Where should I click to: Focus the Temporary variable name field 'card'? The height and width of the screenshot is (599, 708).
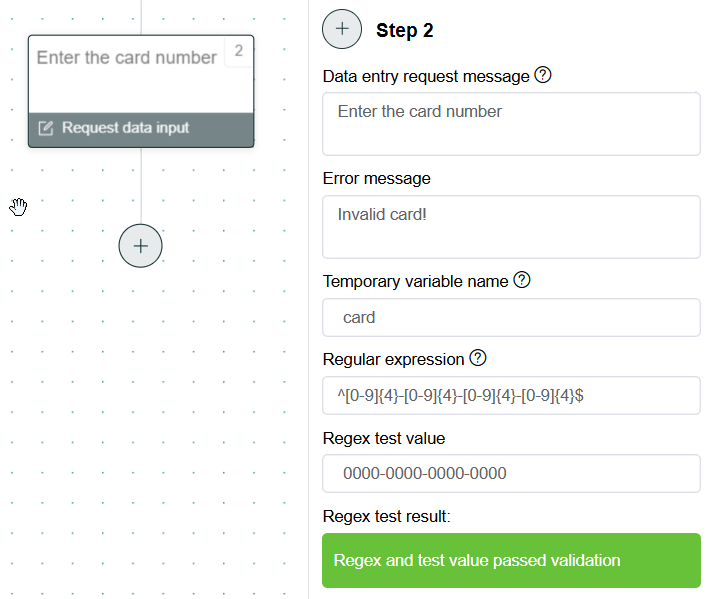click(x=511, y=317)
